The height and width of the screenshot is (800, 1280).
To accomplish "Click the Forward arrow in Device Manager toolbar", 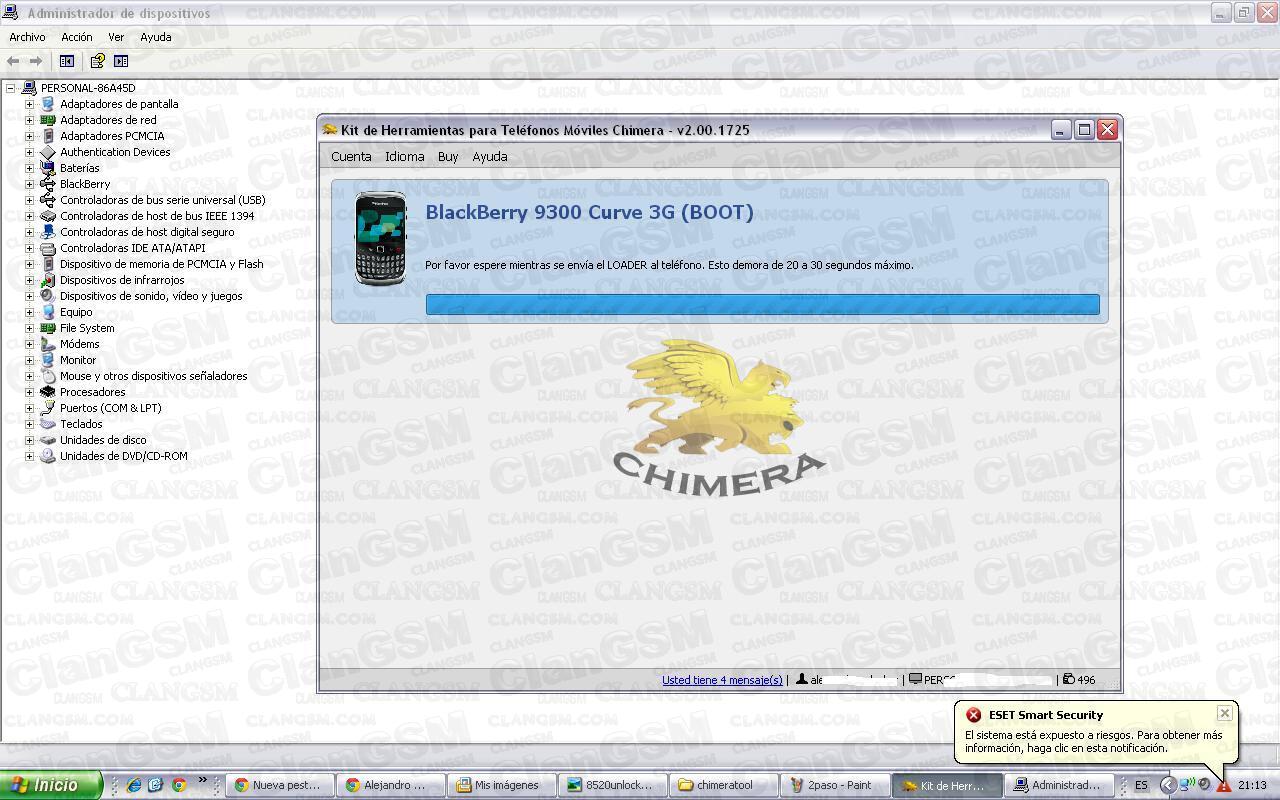I will coord(35,61).
